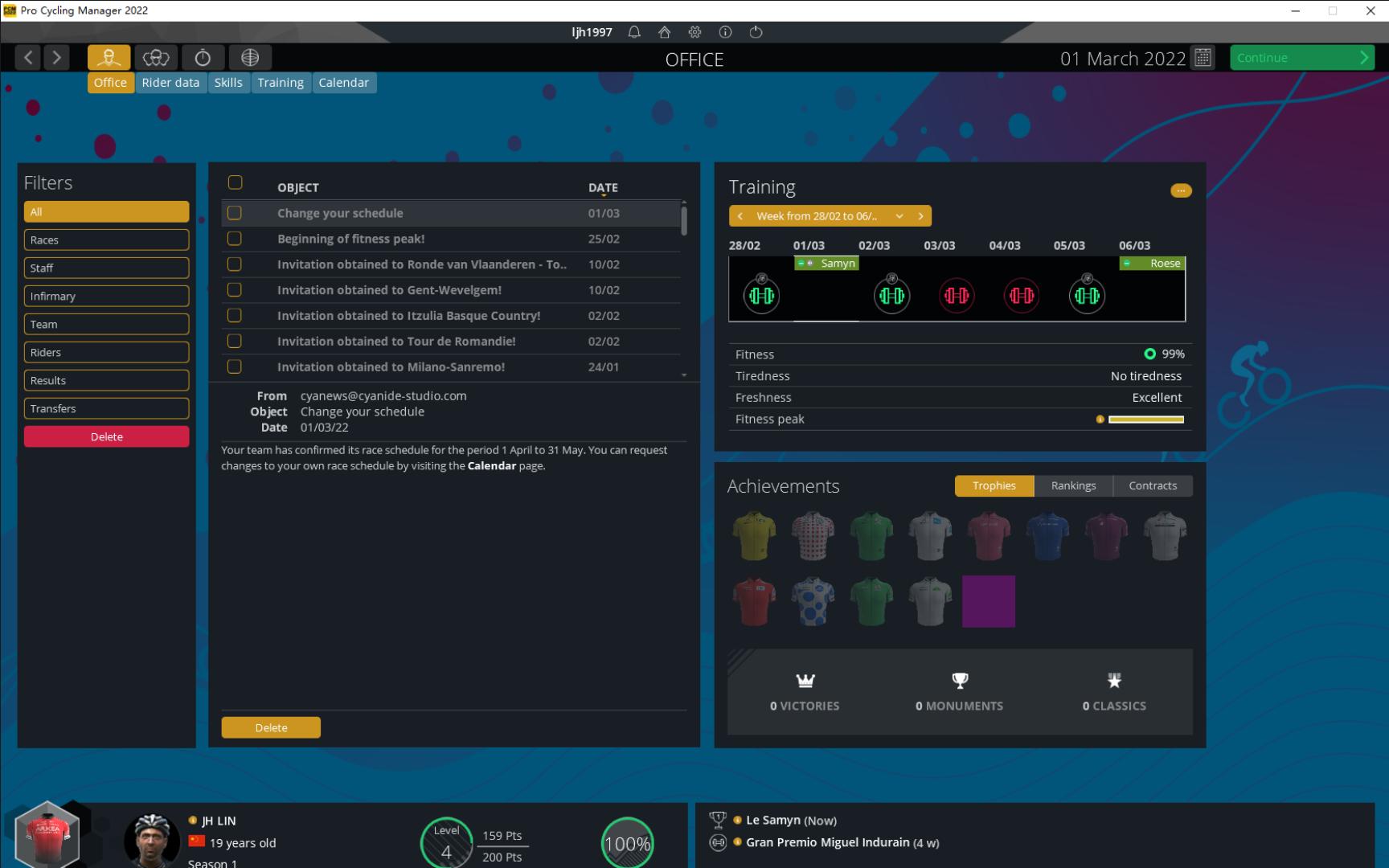This screenshot has width=1389, height=868.
Task: Click the 28/02 green training dumbbell icon
Action: (x=761, y=295)
